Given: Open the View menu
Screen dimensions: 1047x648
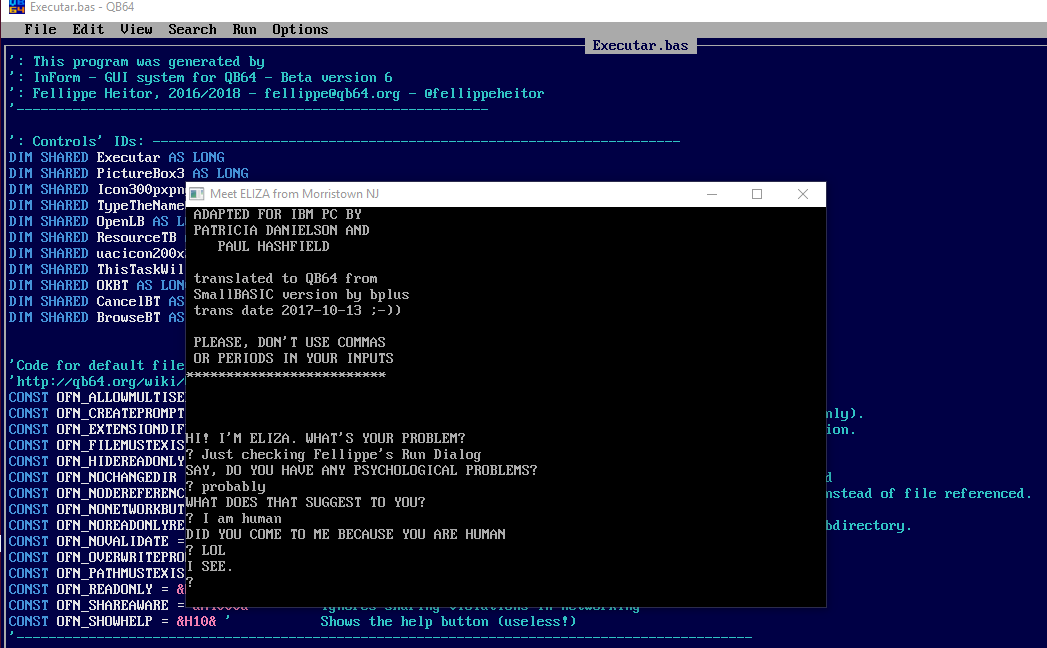Looking at the screenshot, I should (136, 29).
